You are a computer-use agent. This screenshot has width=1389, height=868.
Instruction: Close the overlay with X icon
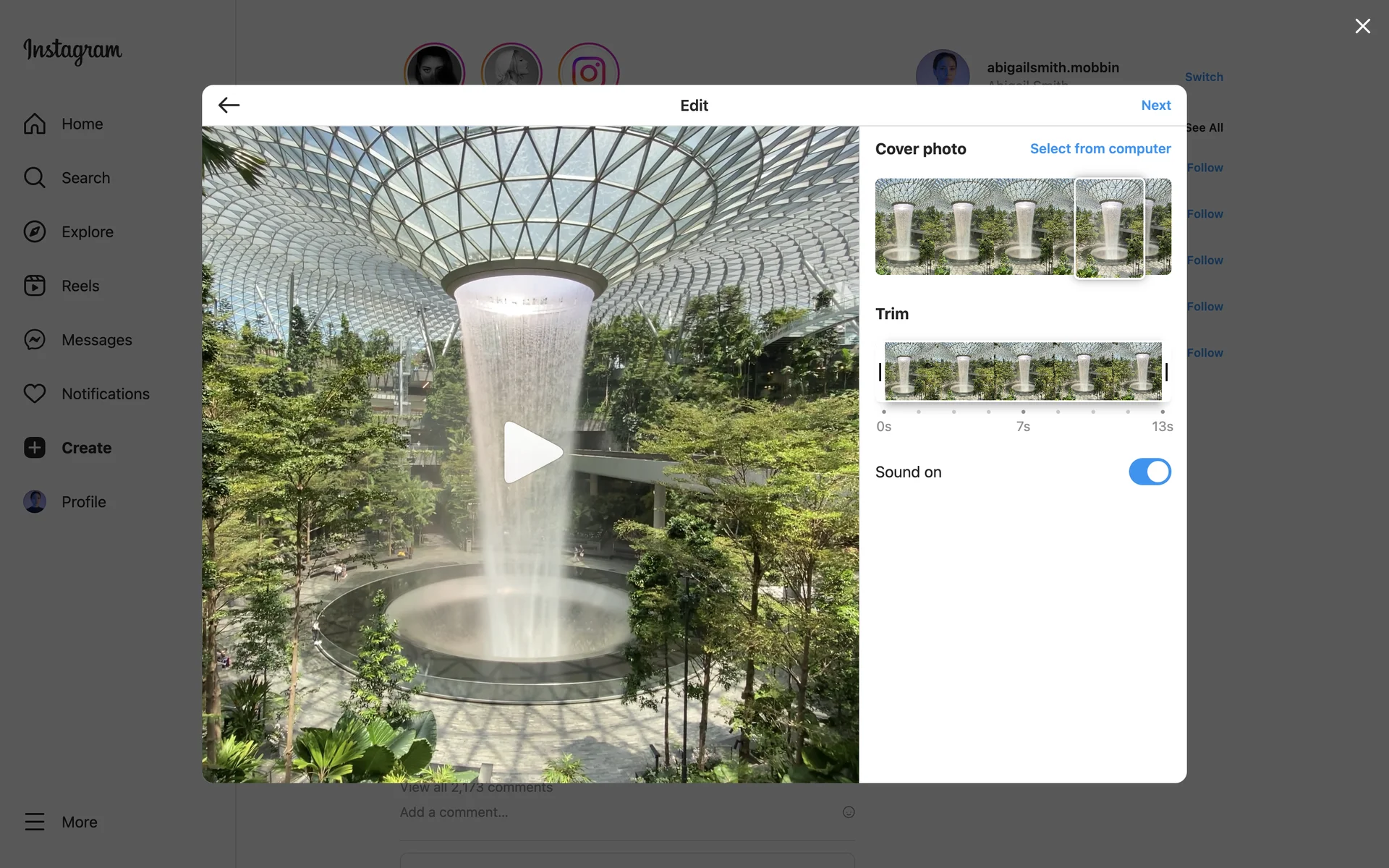click(1362, 26)
